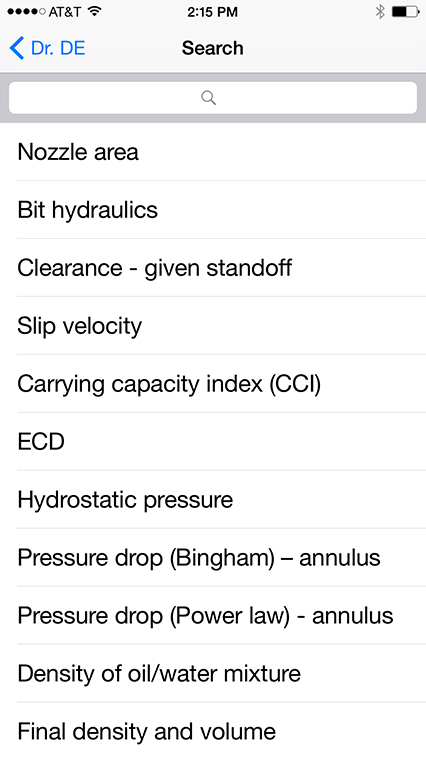Open Carrying capacity index (CCI)

tap(213, 384)
